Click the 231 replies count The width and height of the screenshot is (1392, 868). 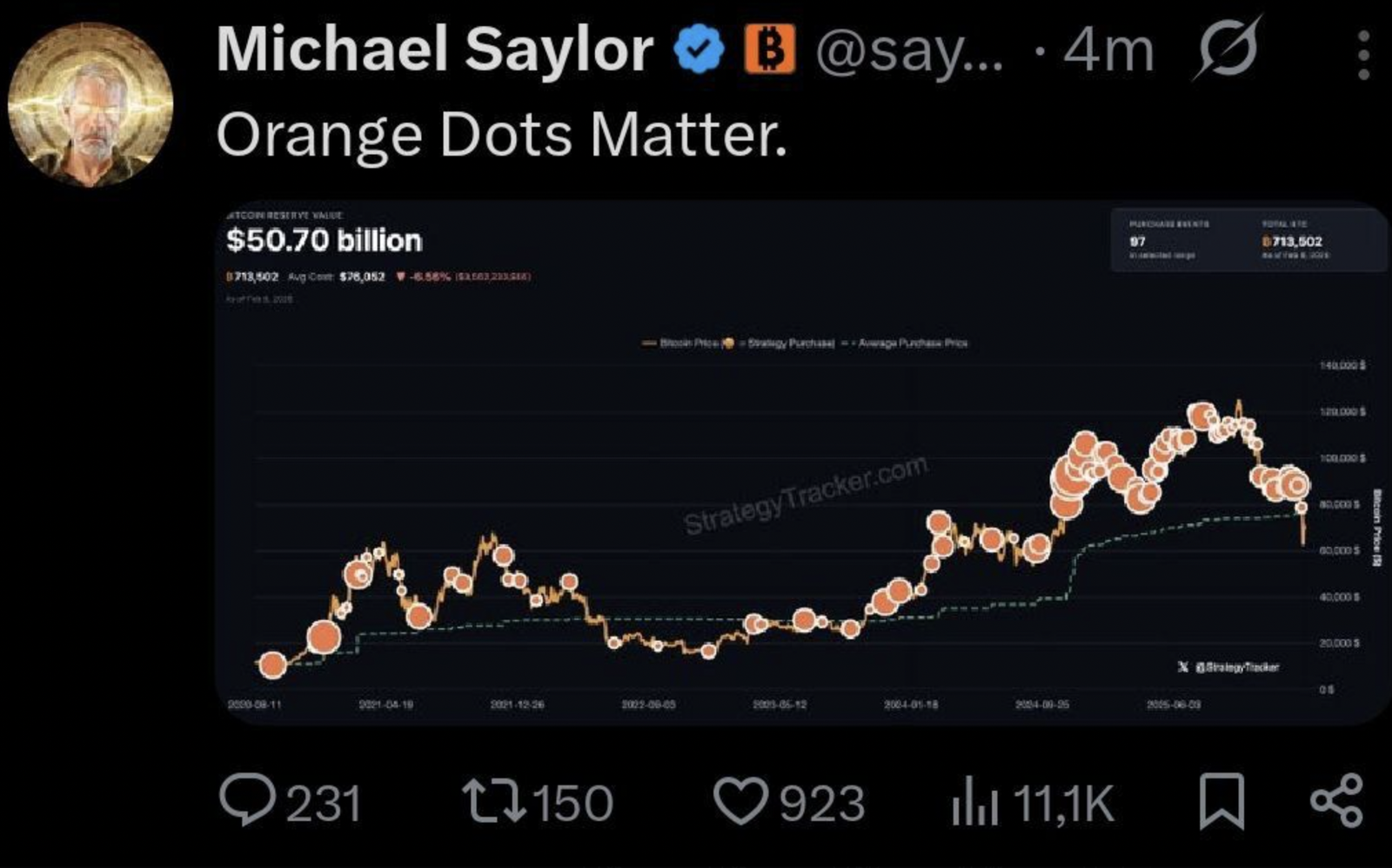323,803
